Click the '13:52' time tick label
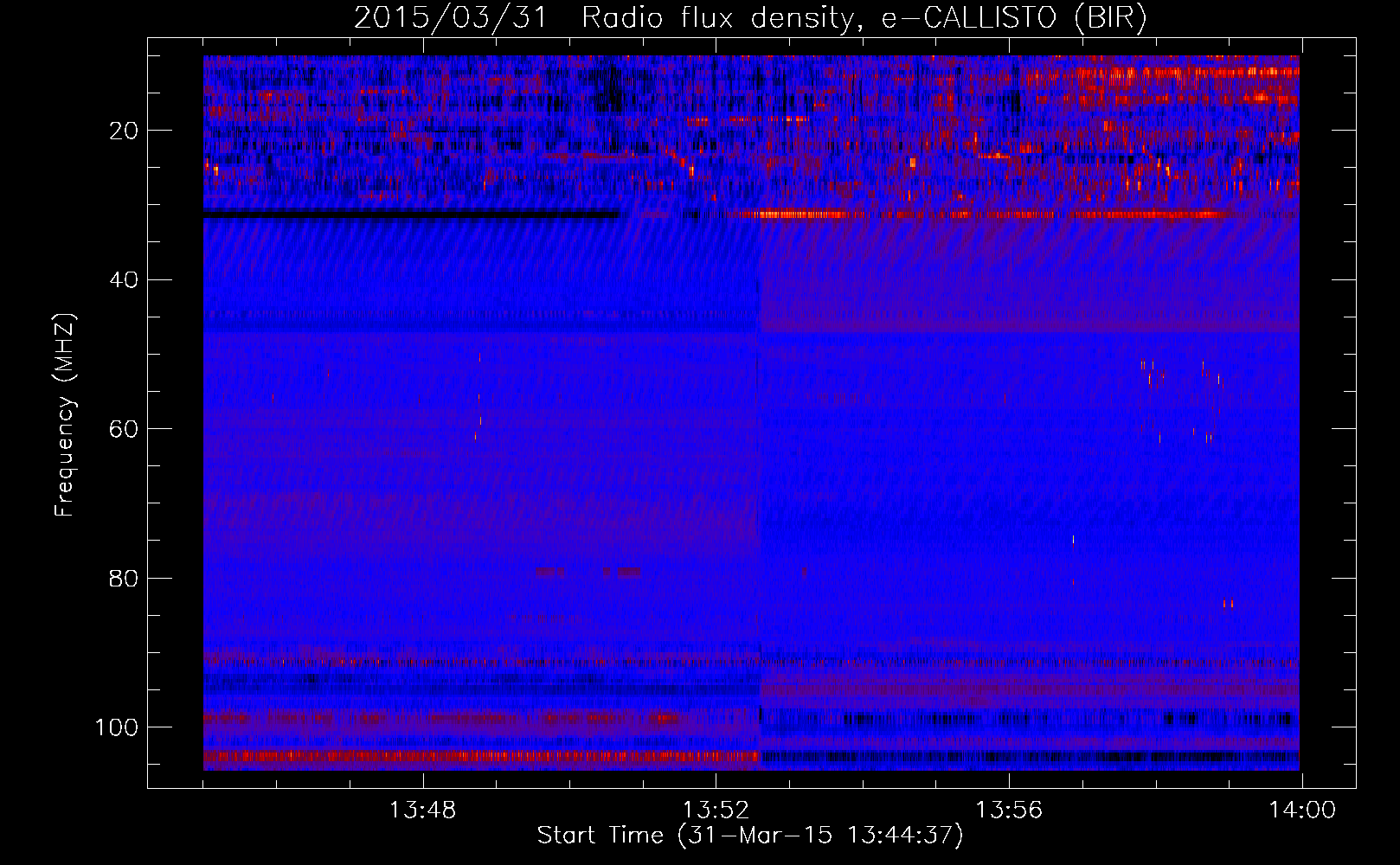The height and width of the screenshot is (865, 1400). coord(716,811)
